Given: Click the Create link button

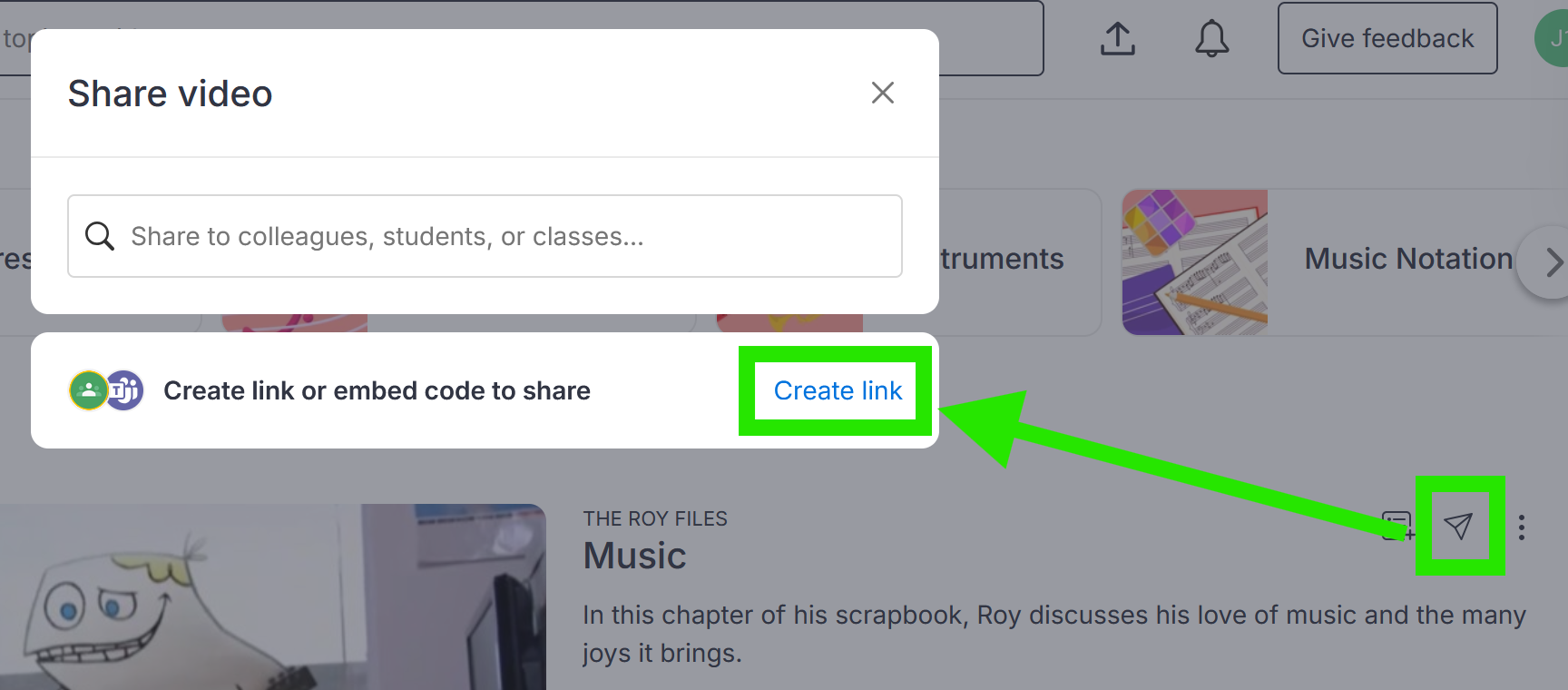Looking at the screenshot, I should tap(837, 390).
